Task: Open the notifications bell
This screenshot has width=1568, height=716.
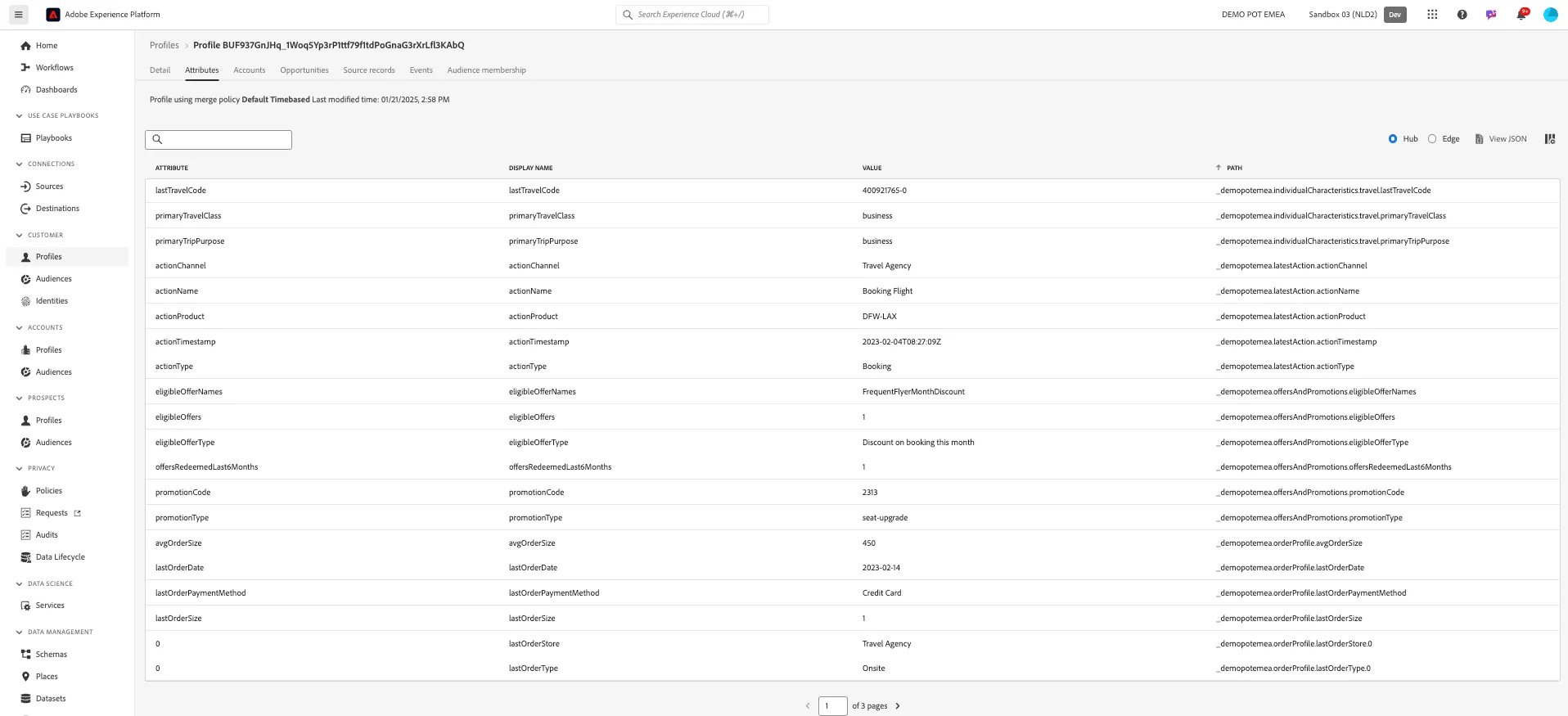Action: (x=1521, y=15)
